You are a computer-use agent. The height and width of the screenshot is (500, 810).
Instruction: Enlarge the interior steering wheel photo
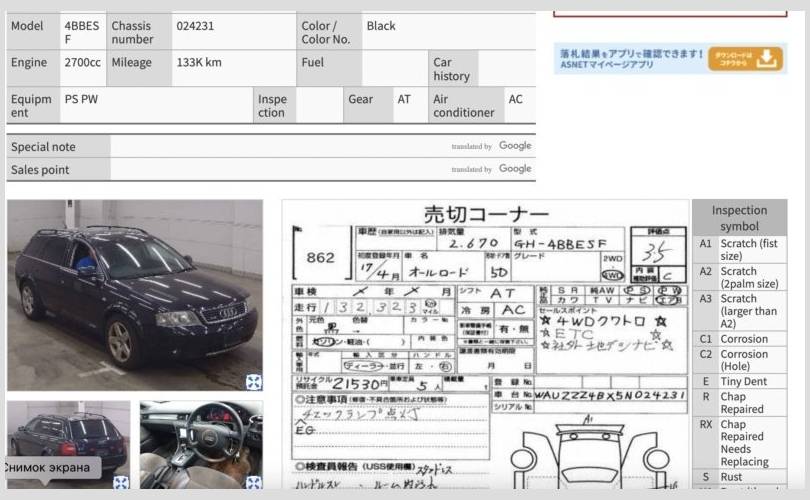(253, 483)
